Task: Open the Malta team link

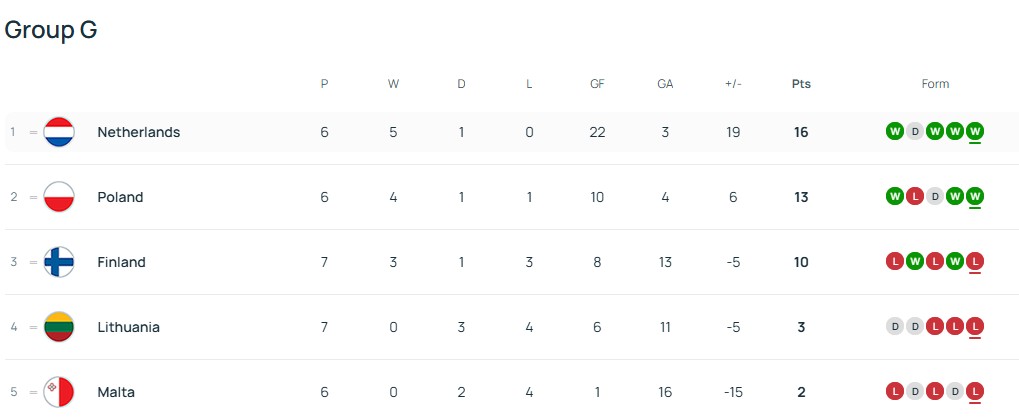Action: (116, 392)
